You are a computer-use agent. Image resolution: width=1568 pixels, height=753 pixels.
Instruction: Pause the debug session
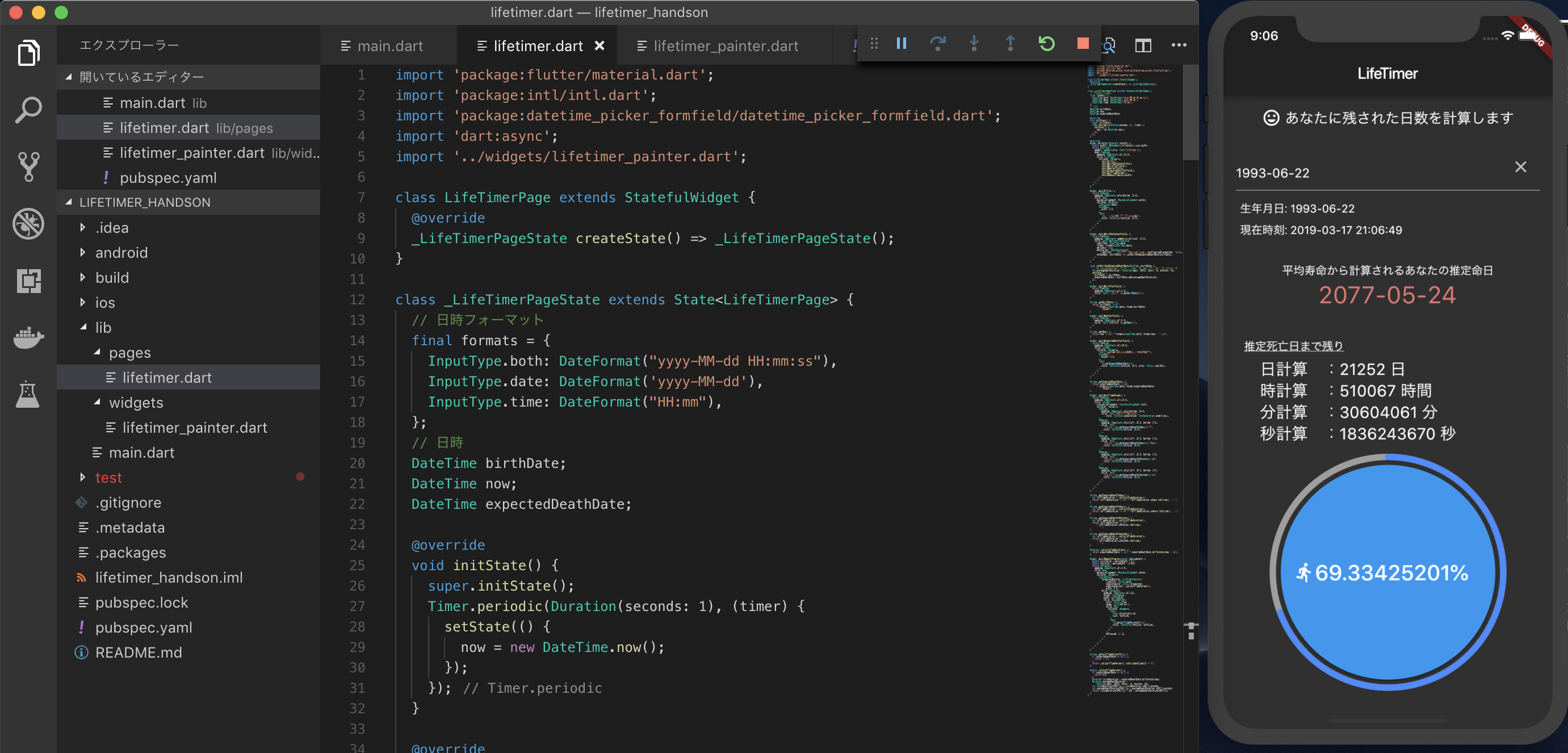tap(902, 44)
